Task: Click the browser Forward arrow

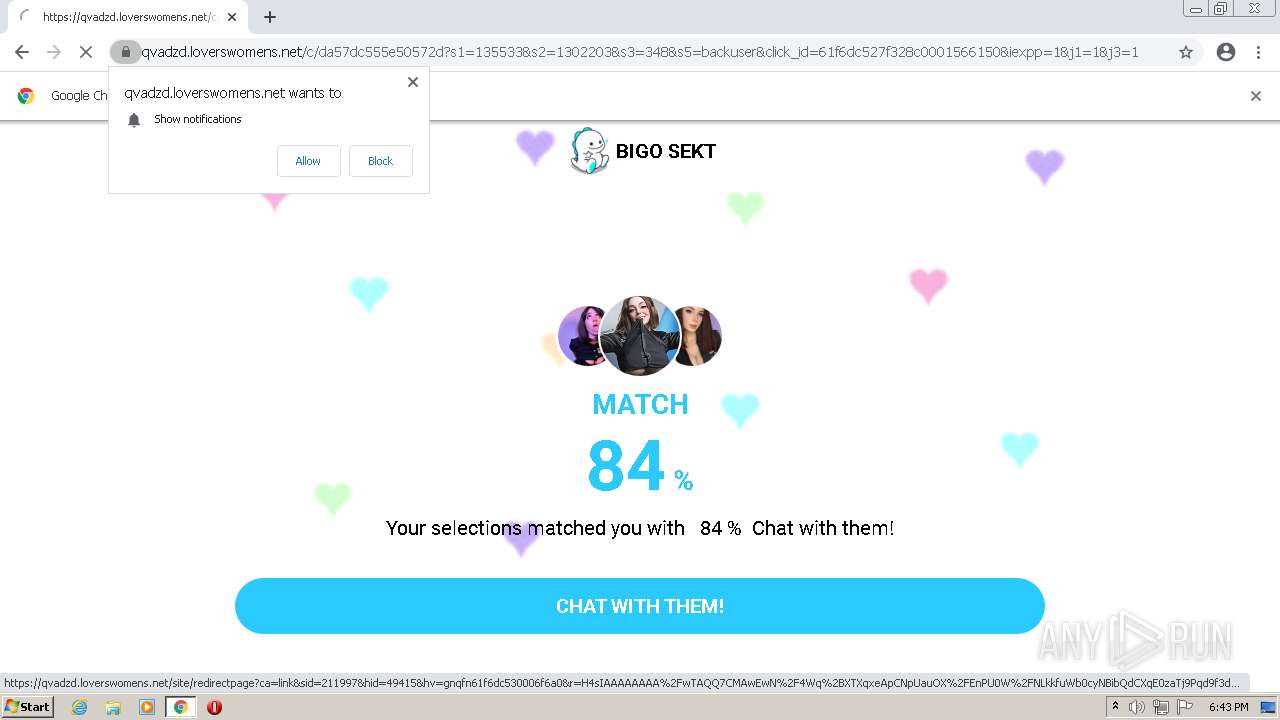Action: [x=54, y=52]
